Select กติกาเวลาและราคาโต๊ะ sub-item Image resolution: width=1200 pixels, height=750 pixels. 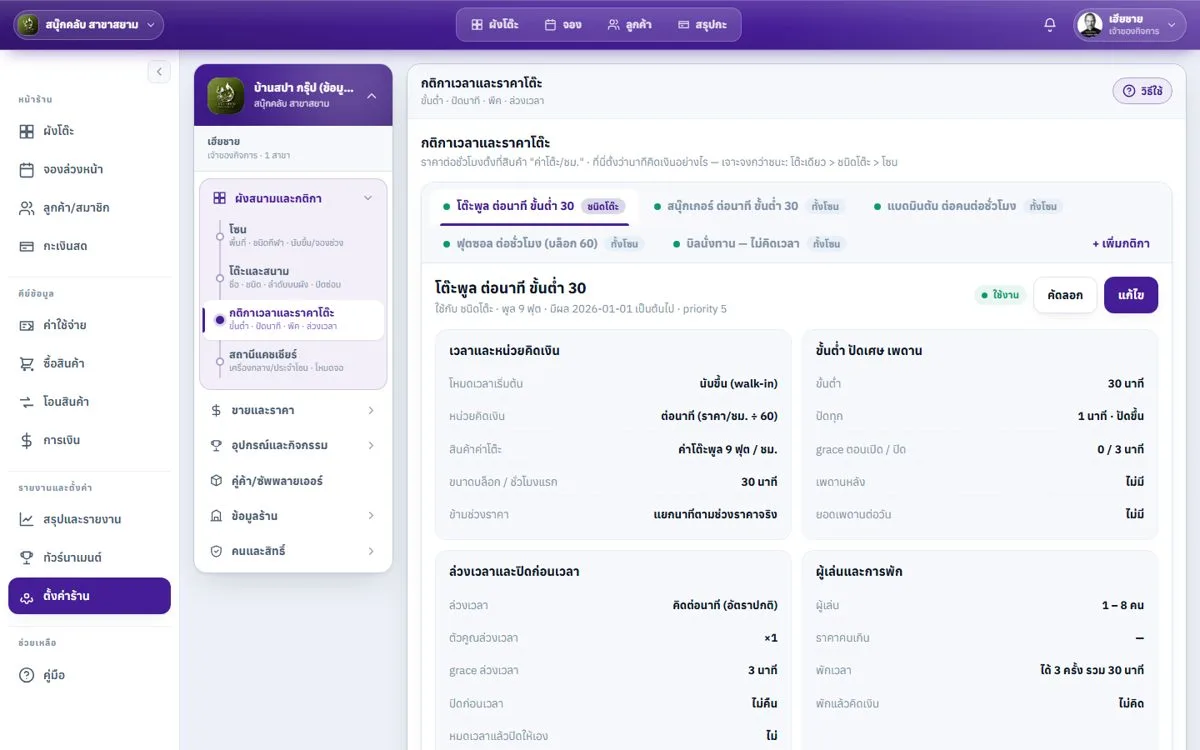[293, 319]
